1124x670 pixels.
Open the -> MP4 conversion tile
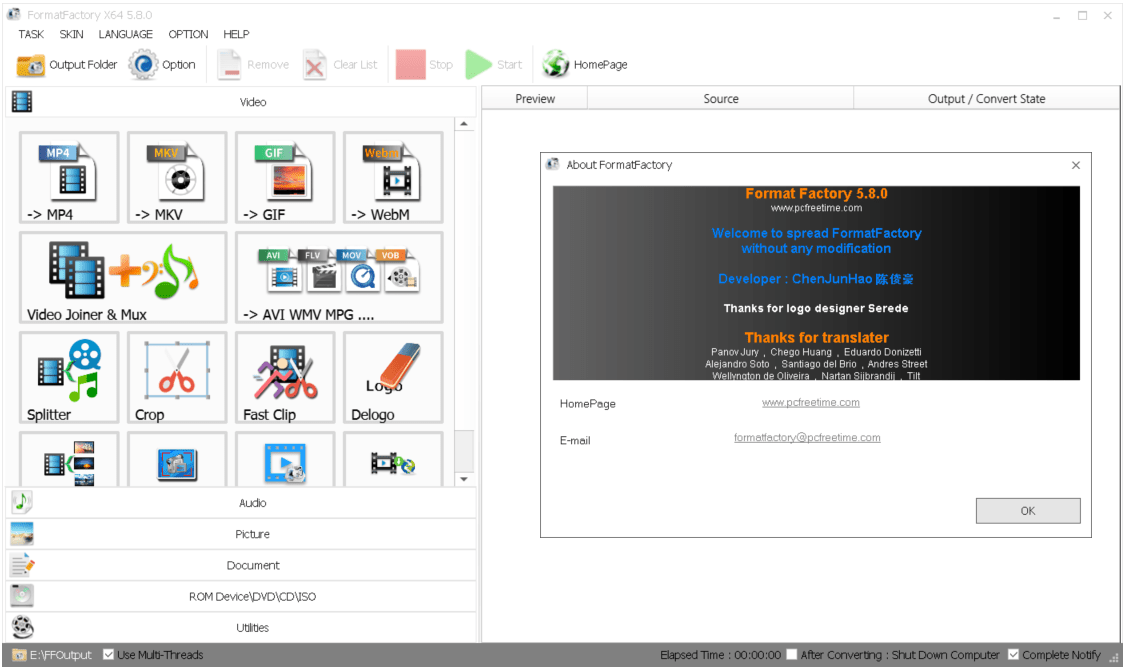click(x=69, y=177)
